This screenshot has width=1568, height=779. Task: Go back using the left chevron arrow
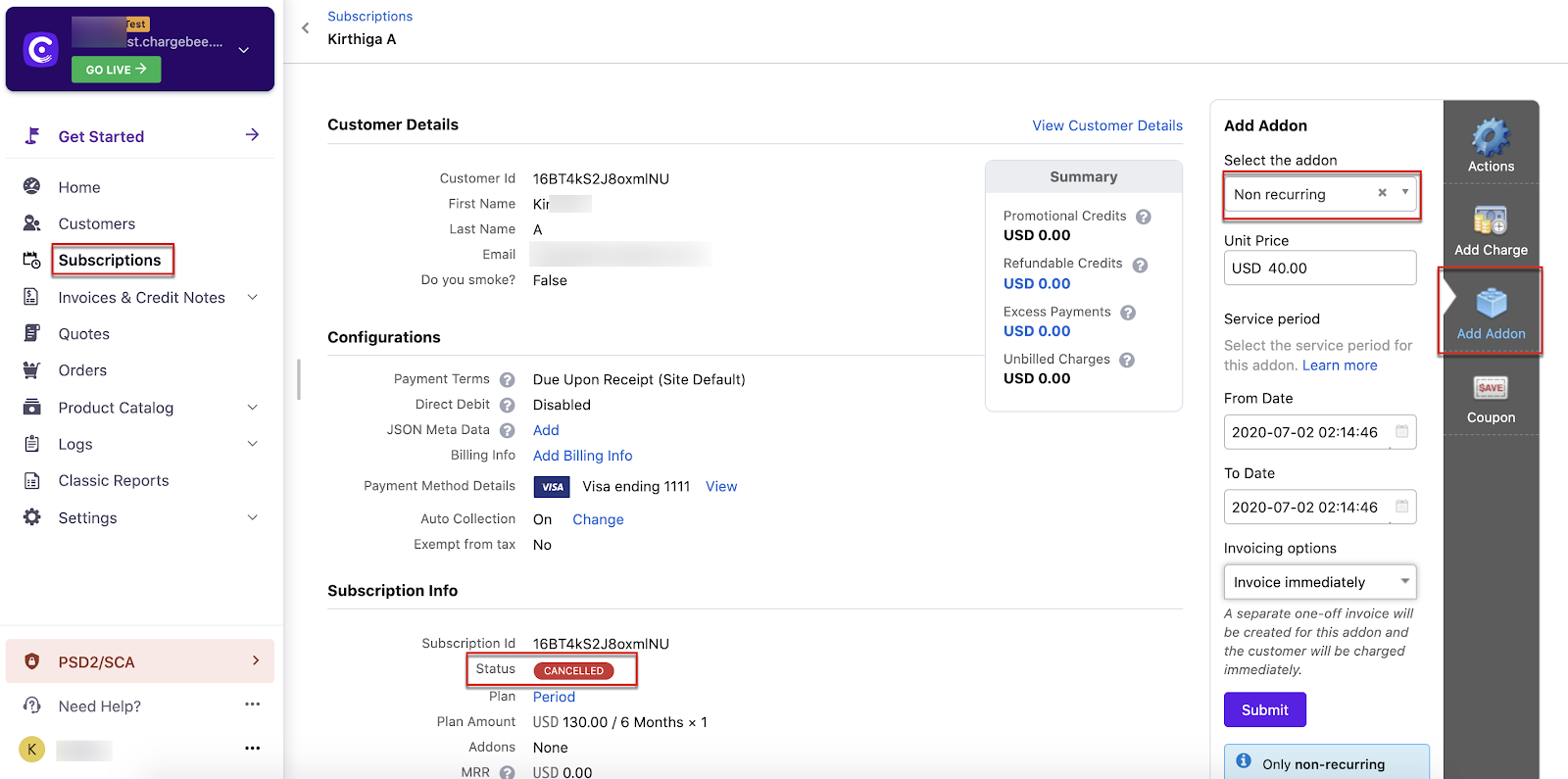pyautogui.click(x=306, y=27)
